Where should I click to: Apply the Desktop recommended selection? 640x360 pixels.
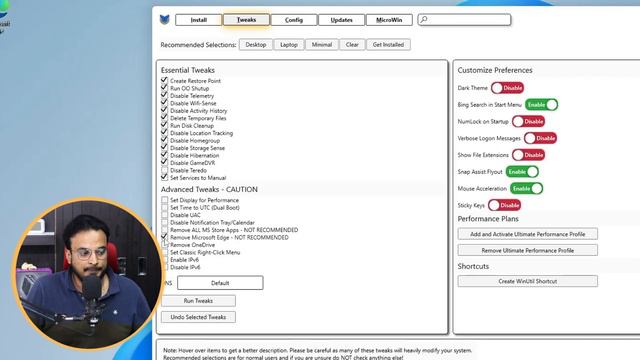[x=256, y=44]
